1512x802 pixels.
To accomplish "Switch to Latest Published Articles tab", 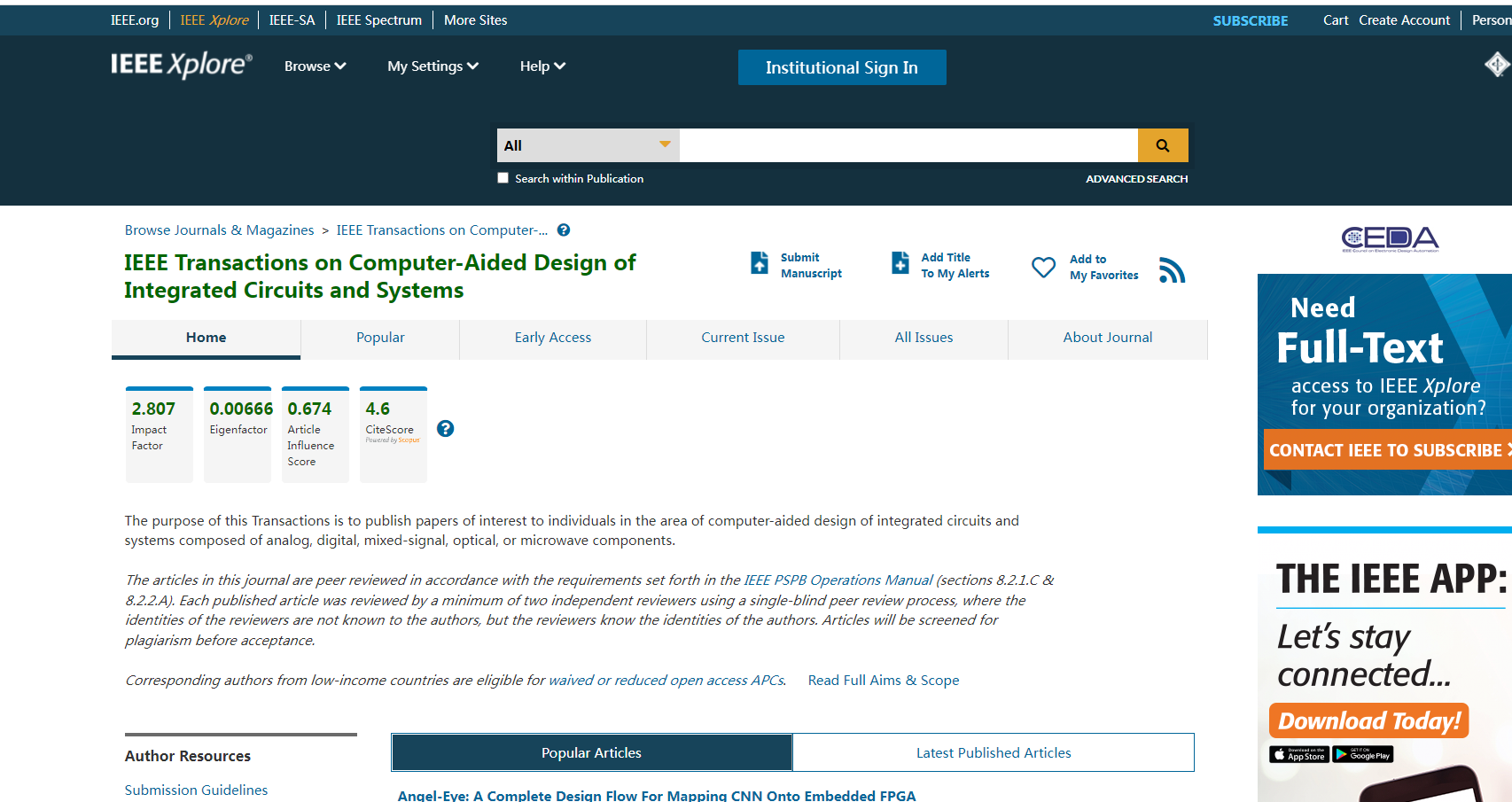I will [x=994, y=752].
